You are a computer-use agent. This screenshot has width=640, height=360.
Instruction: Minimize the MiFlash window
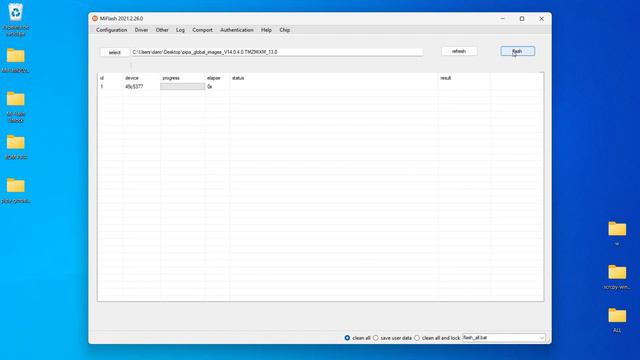502,18
